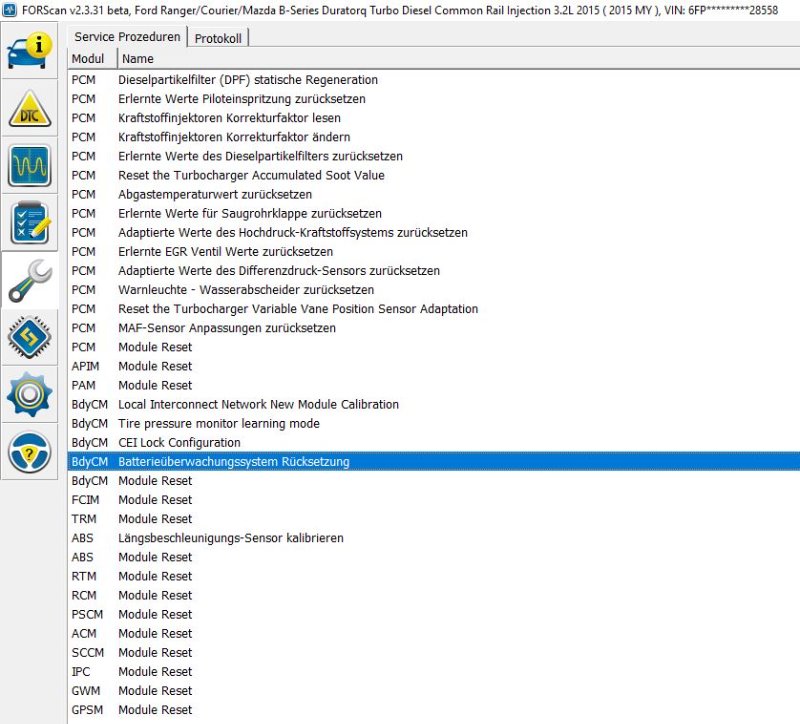Select 'Erlernte EGR Ventil Werte zurücksetzen'
Screen dimensions: 800x724
coord(434,252)
